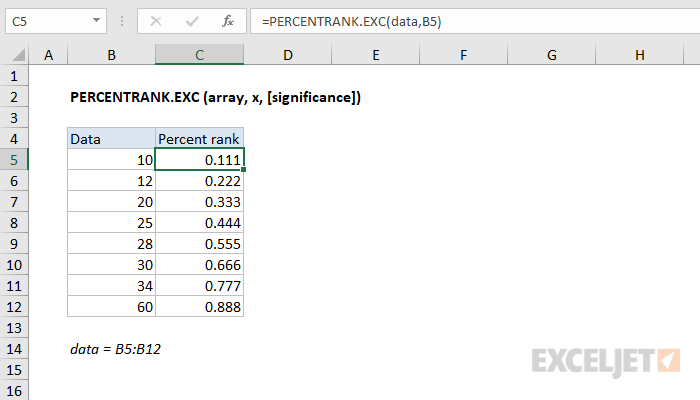Screen dimensions: 700x400
Task: Select cell with data value 30
Action: [111, 265]
